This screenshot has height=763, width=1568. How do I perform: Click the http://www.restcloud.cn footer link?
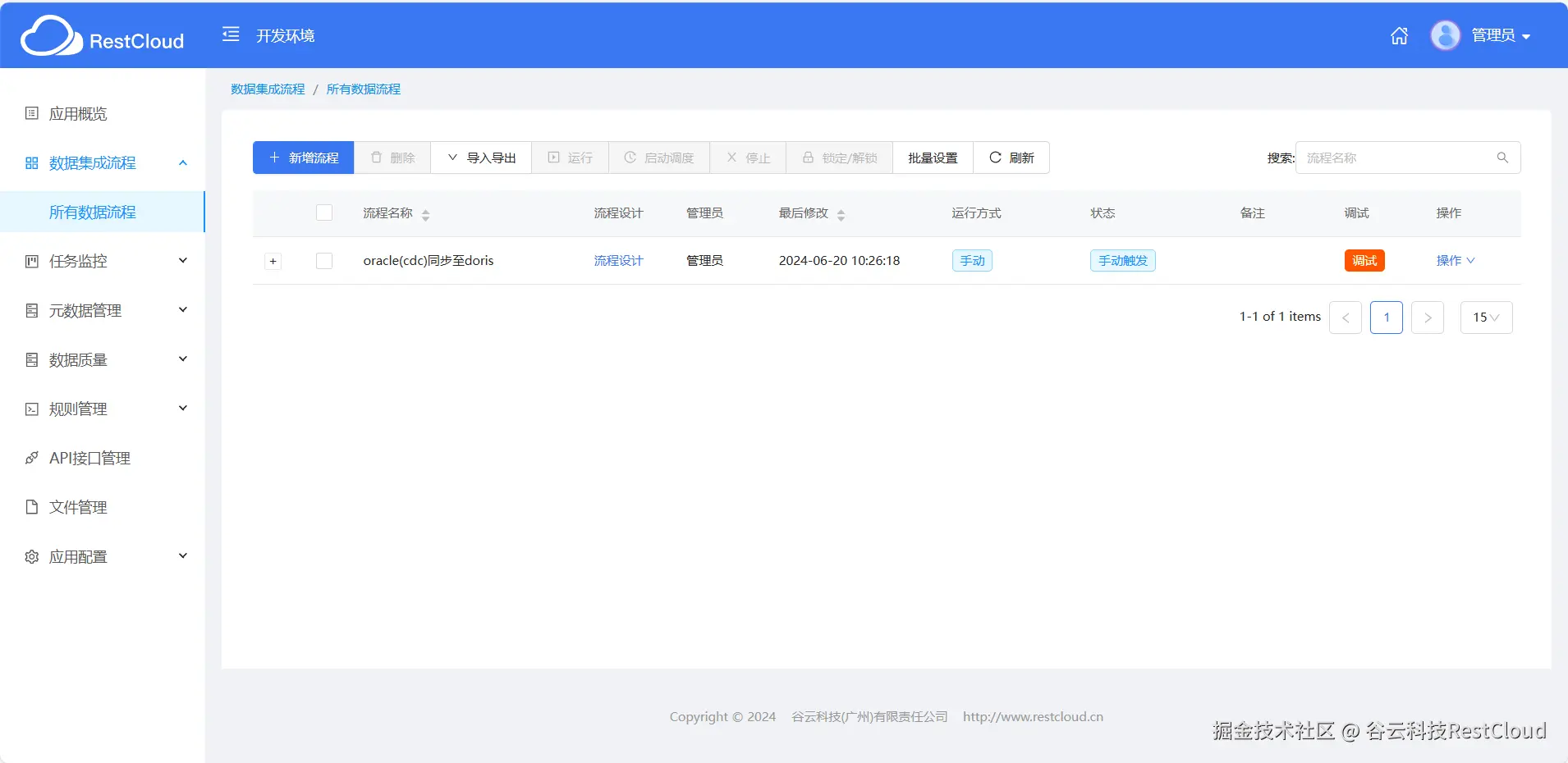[1033, 716]
